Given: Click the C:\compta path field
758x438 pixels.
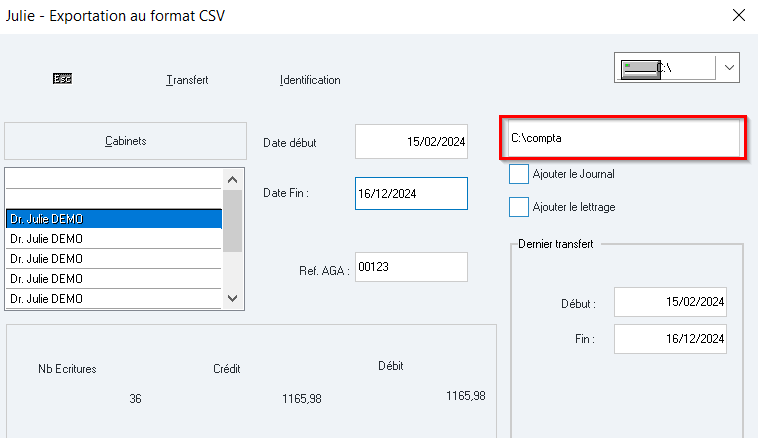Looking at the screenshot, I should (624, 138).
